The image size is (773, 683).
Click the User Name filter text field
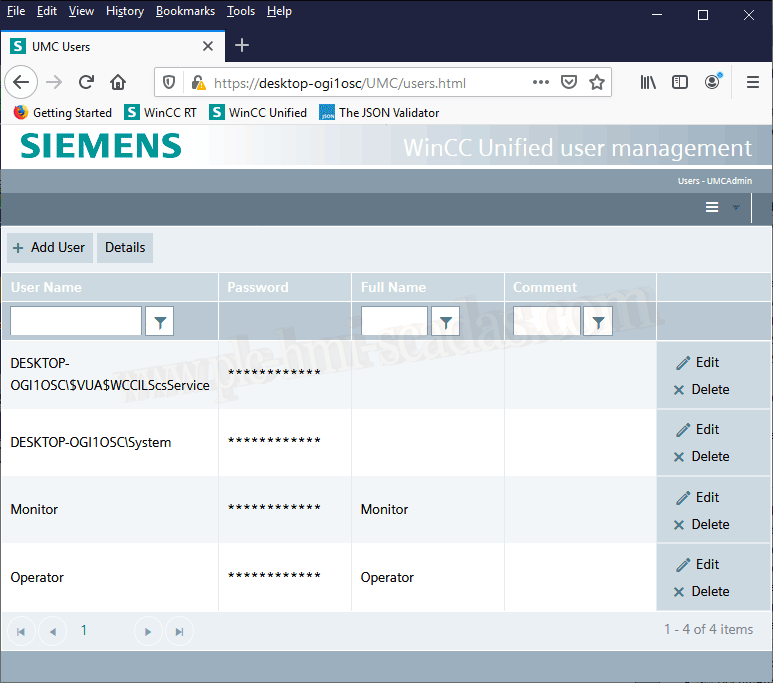pyautogui.click(x=76, y=321)
